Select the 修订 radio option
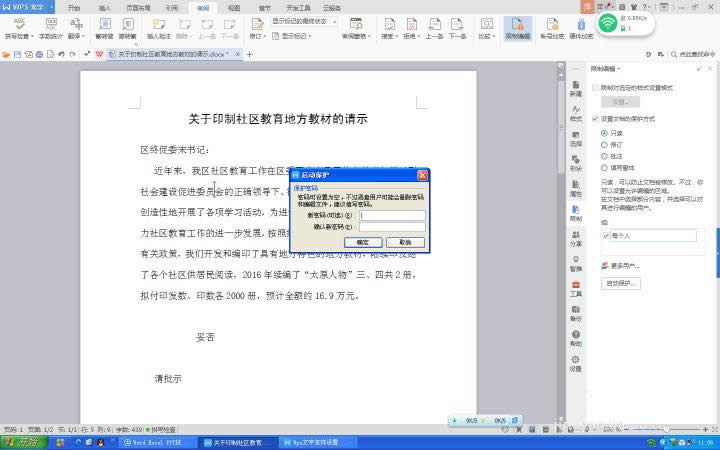Image resolution: width=720 pixels, height=450 pixels. [604, 144]
